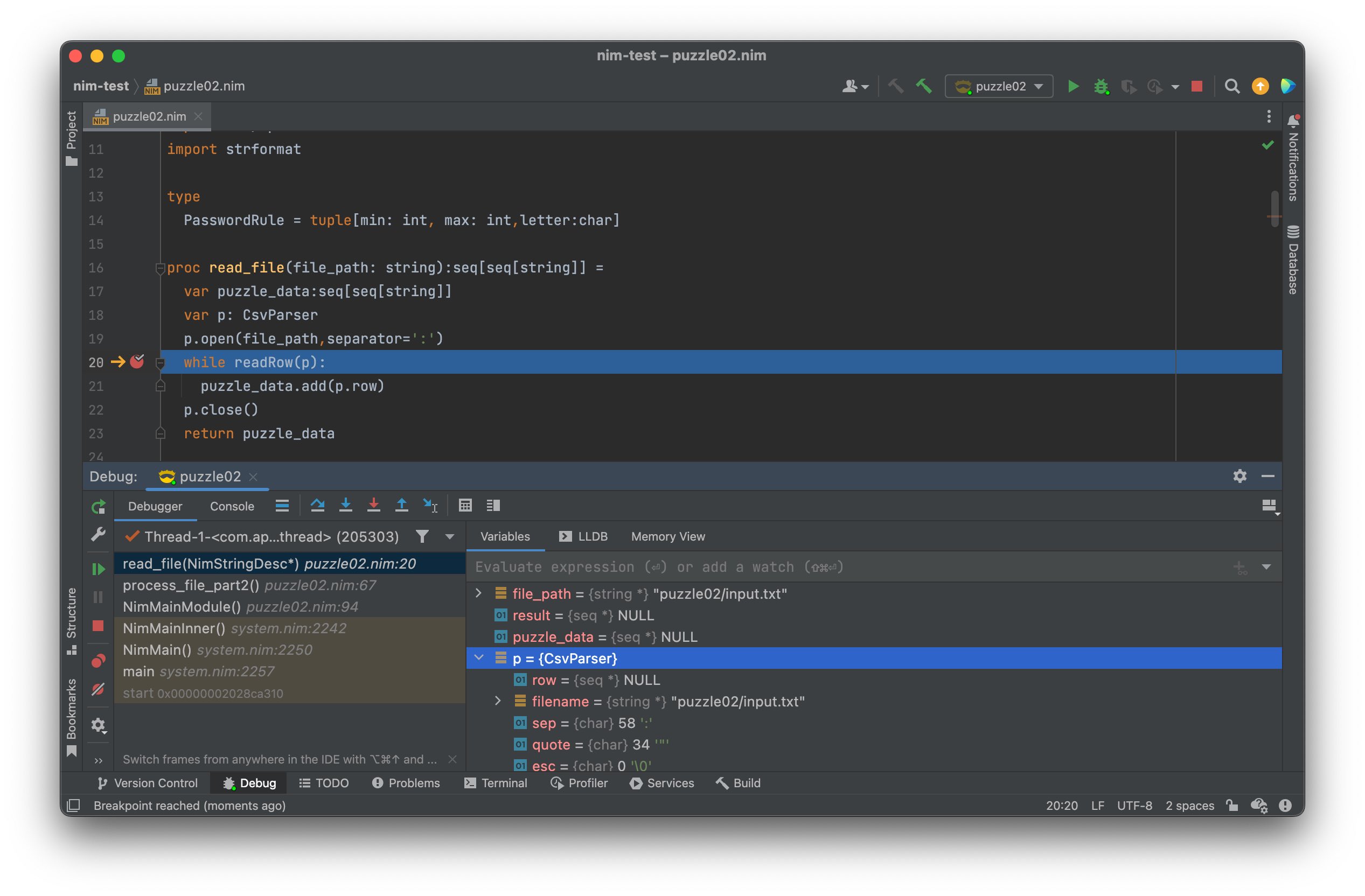The image size is (1365, 896).
Task: Open the Terminal tool window
Action: click(x=496, y=782)
